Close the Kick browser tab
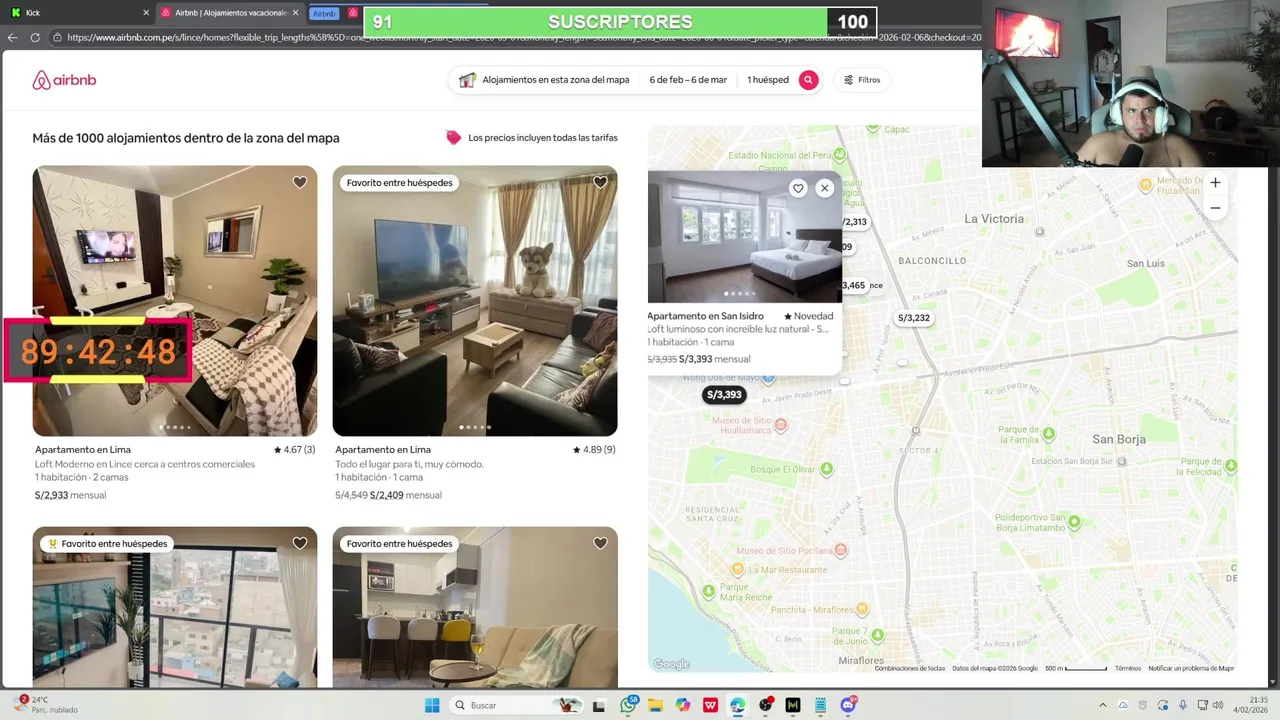Screen dimensions: 1280x720 click(146, 13)
